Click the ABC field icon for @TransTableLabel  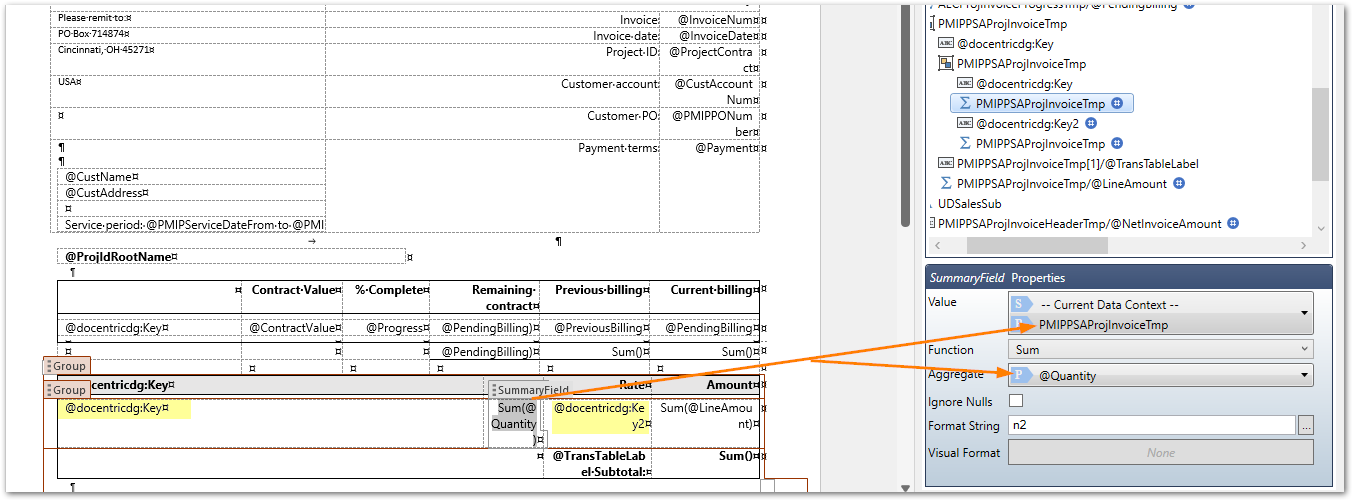(x=945, y=163)
